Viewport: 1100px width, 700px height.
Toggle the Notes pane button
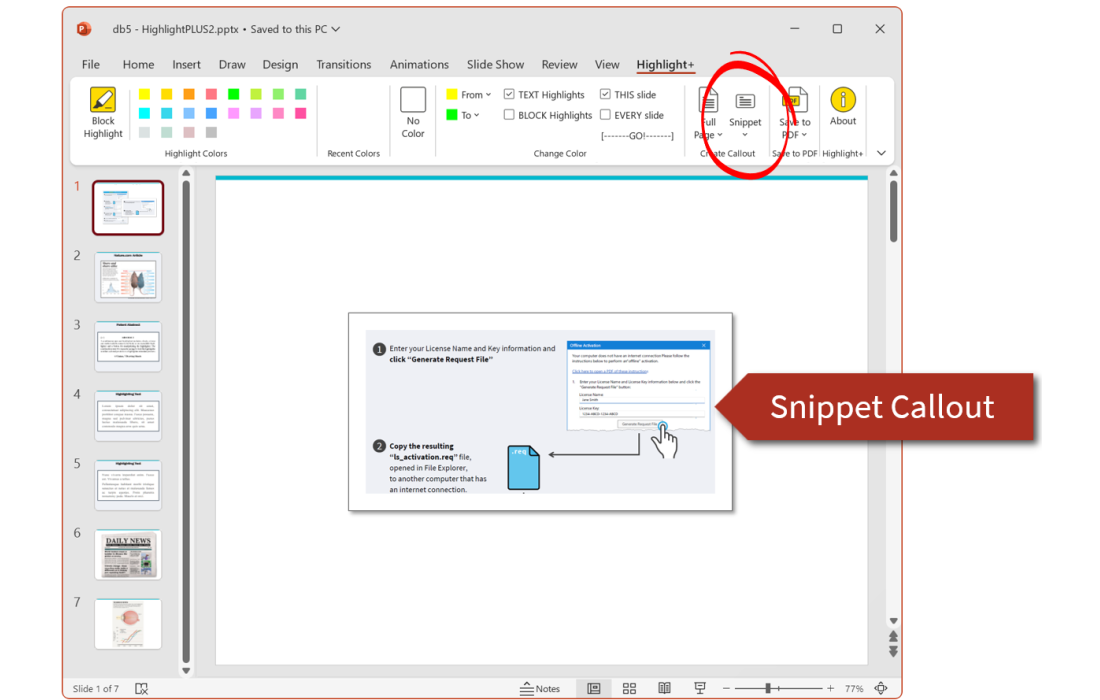tap(540, 688)
